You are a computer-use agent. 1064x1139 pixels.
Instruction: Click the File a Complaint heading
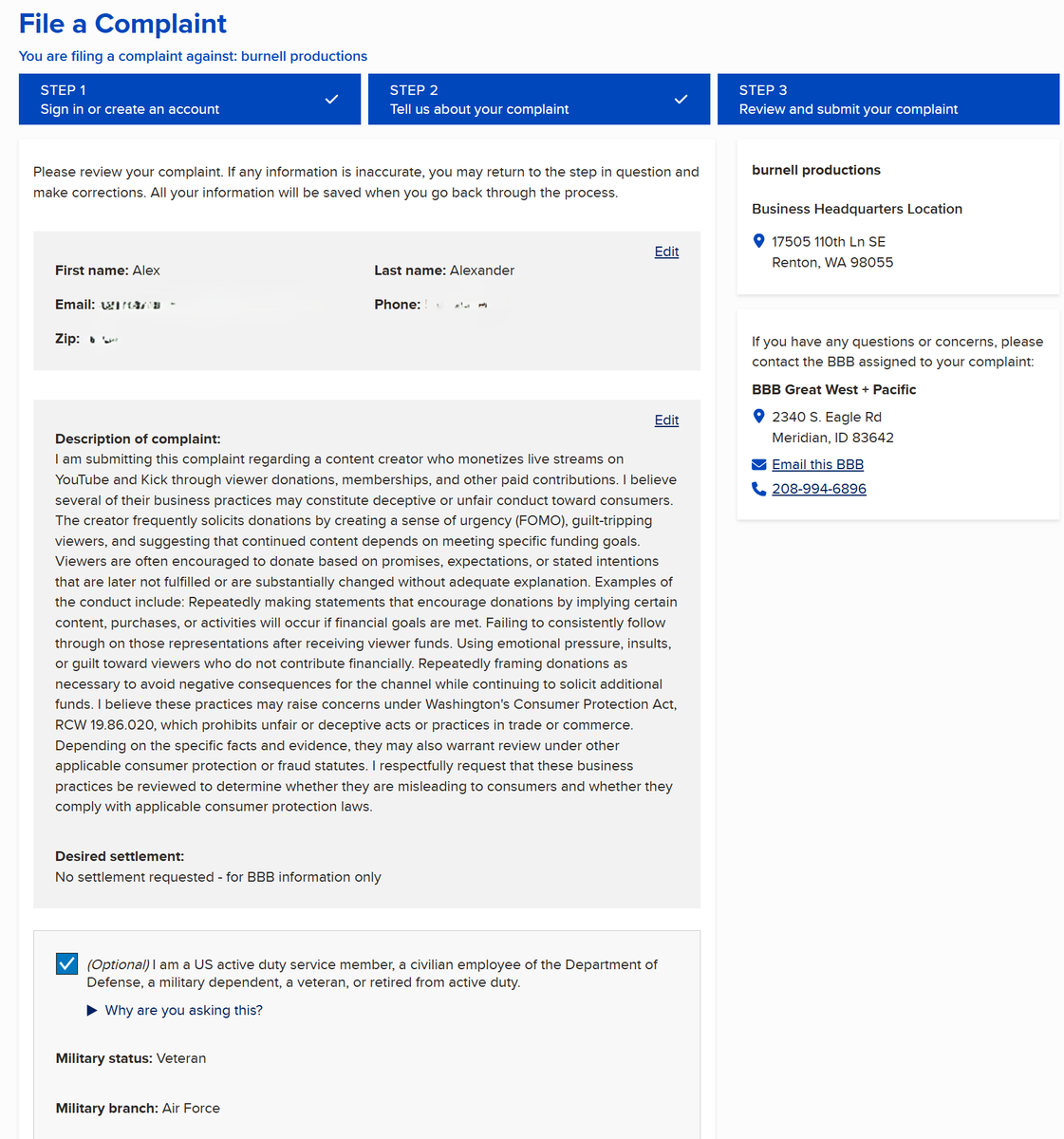tap(122, 24)
